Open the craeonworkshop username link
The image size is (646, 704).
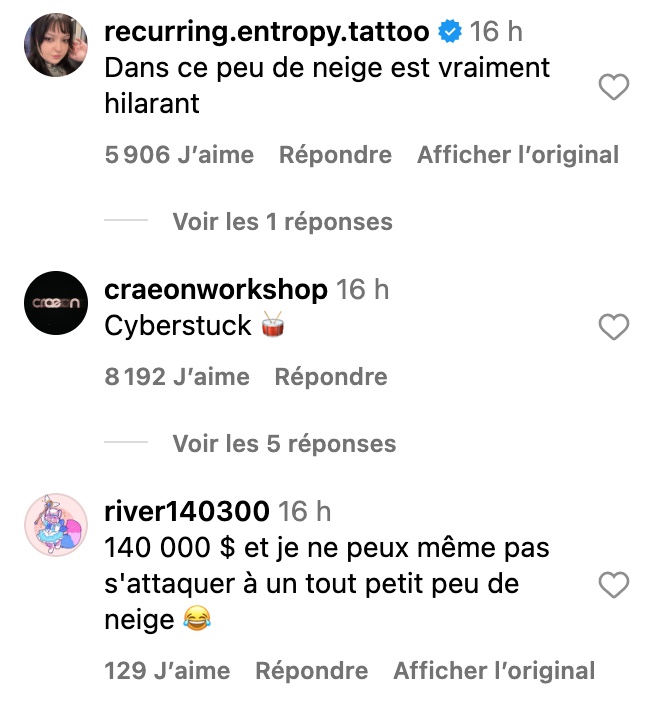(215, 290)
